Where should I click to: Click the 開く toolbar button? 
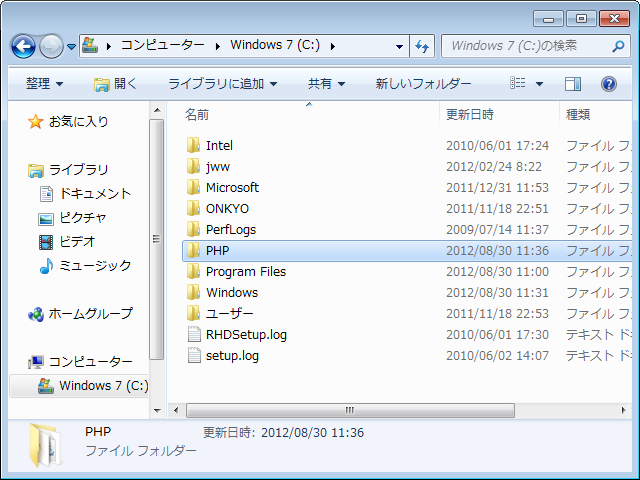[x=116, y=84]
